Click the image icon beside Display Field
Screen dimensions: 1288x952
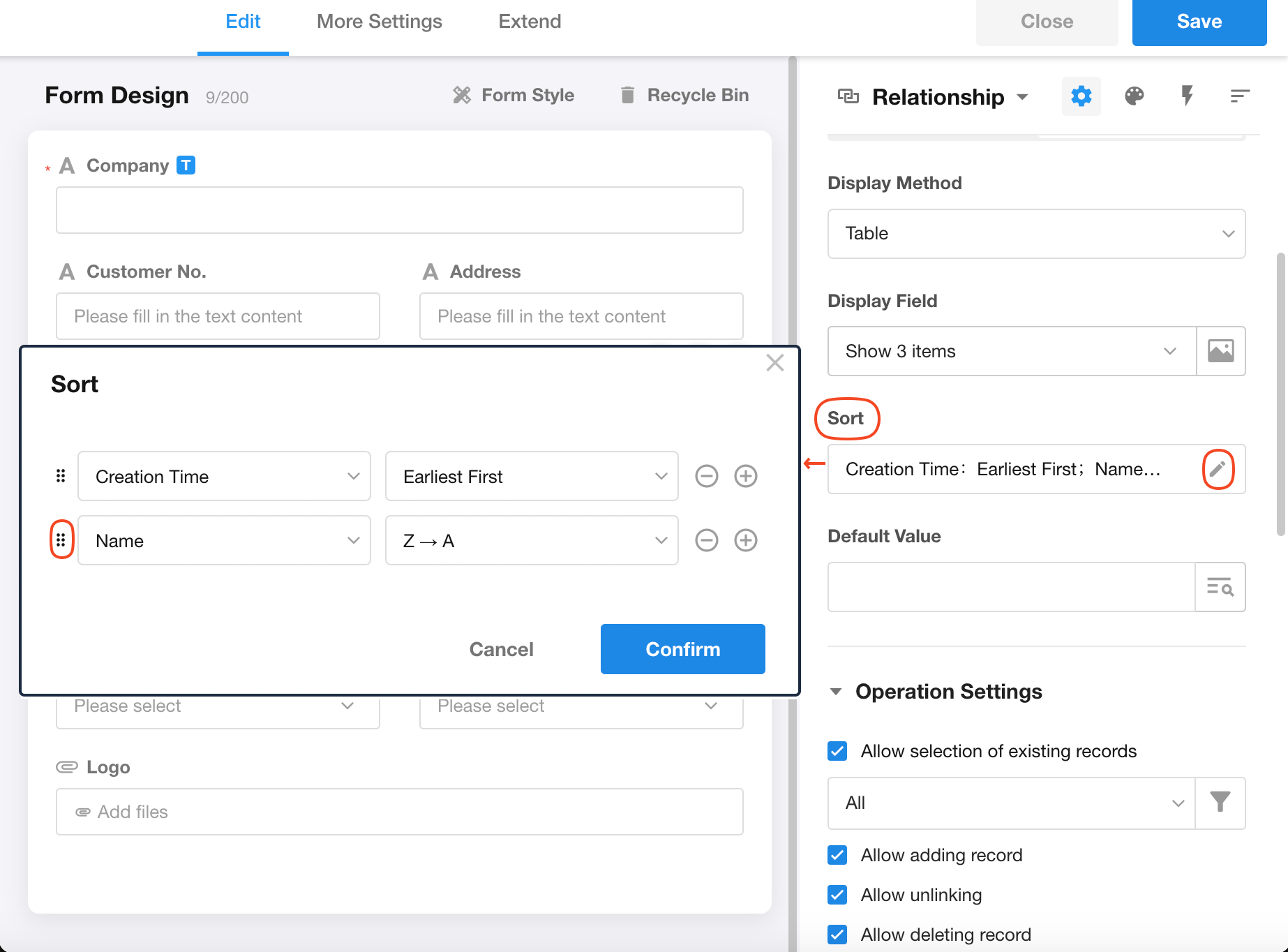tap(1220, 351)
